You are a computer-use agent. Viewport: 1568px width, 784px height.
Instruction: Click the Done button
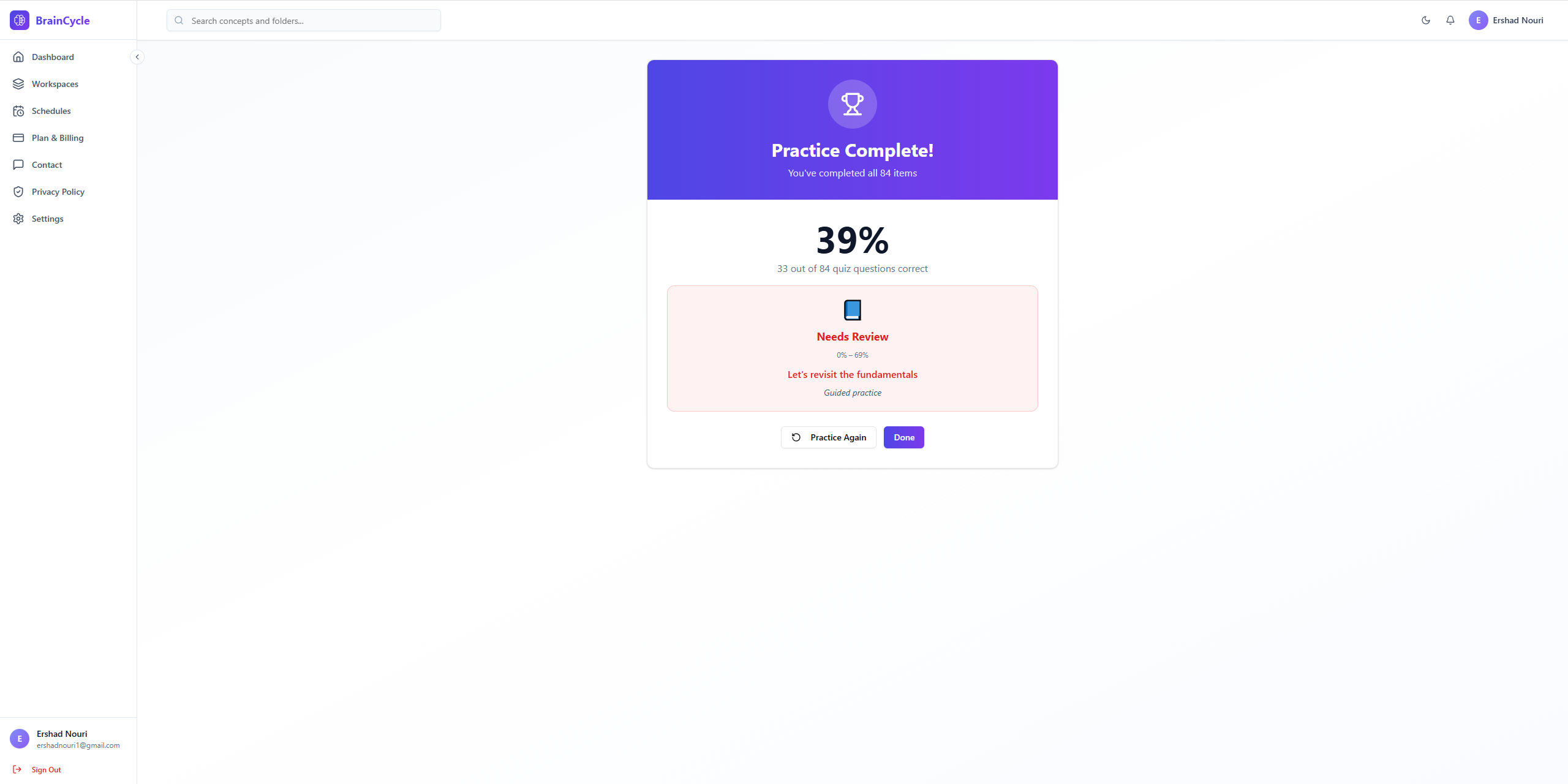(x=903, y=437)
